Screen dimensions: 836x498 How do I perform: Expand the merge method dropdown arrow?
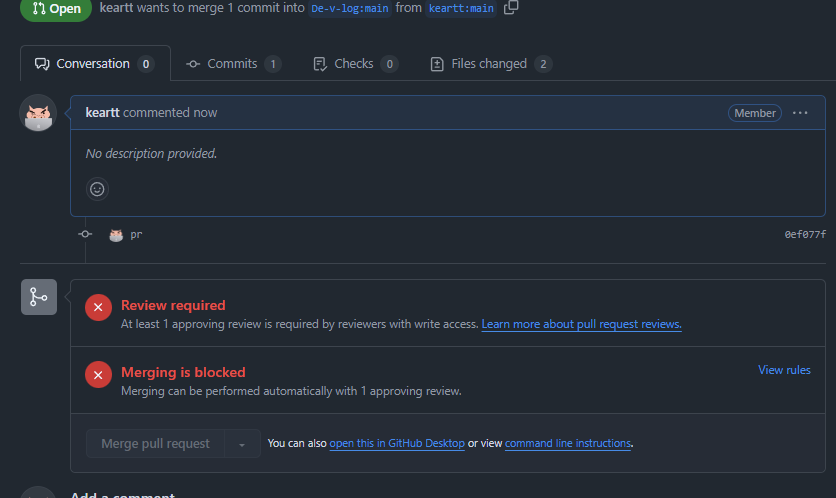point(242,444)
